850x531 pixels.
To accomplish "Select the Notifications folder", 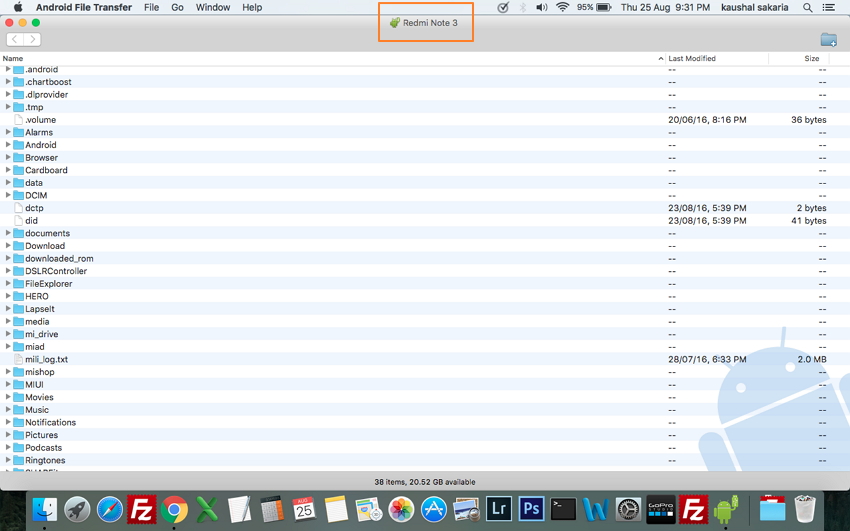I will [x=425, y=422].
